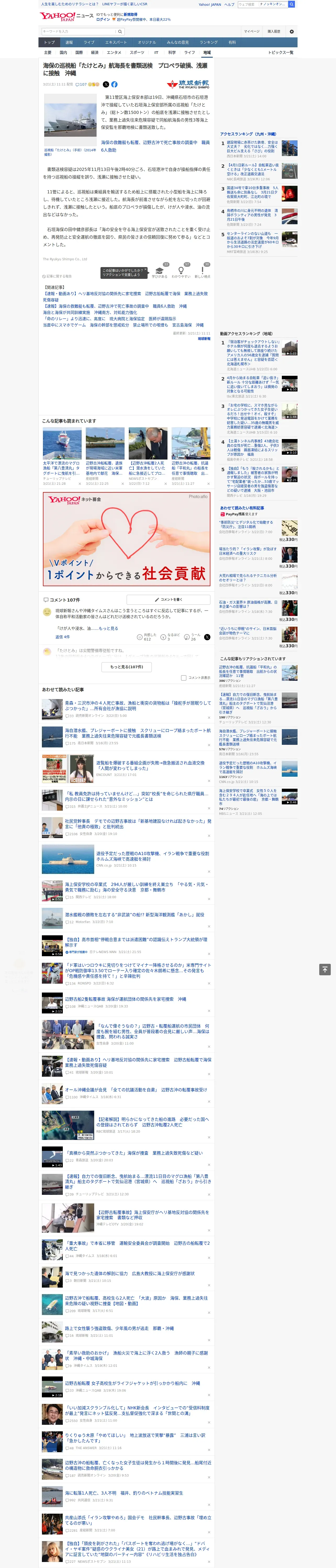Share the article on Facebook

[114, 85]
